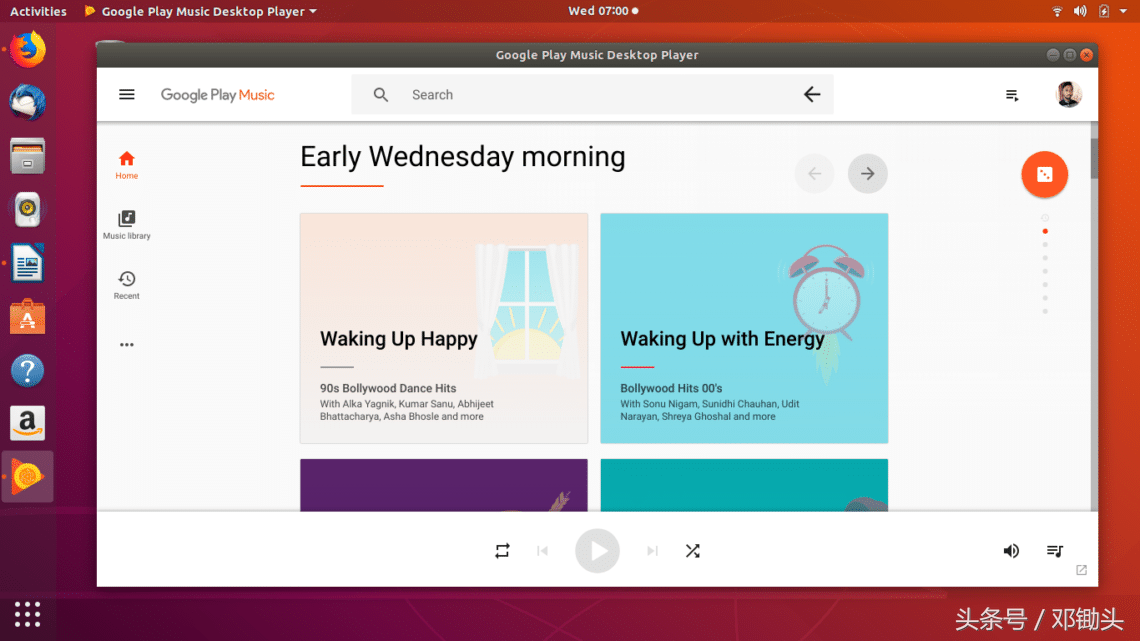This screenshot has height=641, width=1140.
Task: Click the page scrollbar thumb
Action: 1093,158
